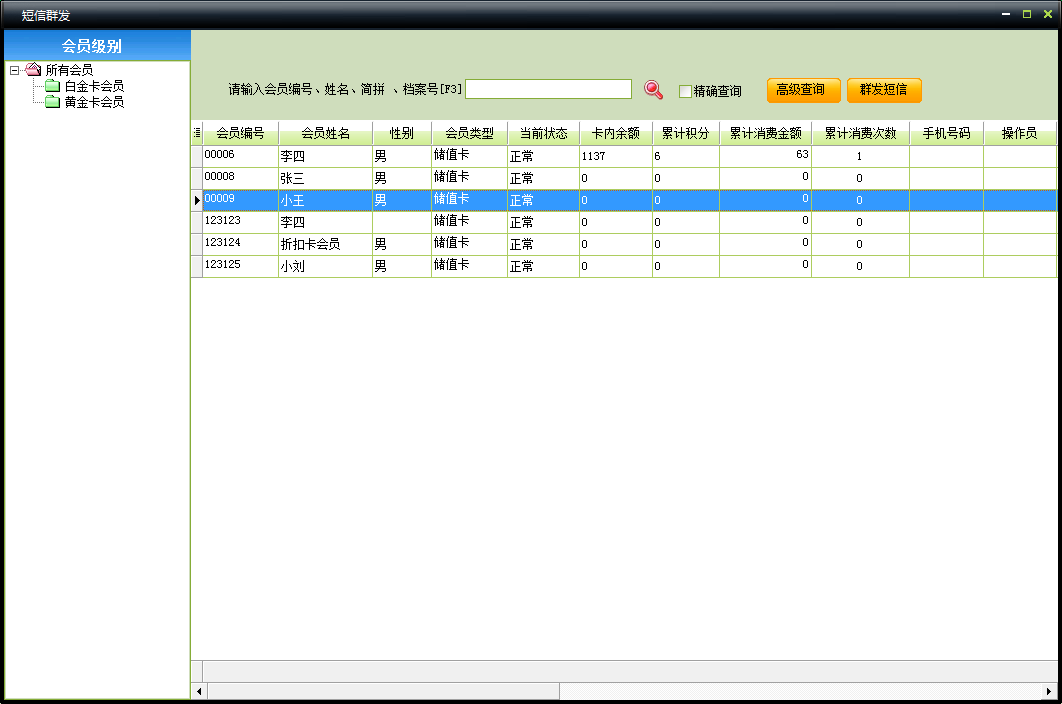Click the name cell 小王

pos(326,200)
